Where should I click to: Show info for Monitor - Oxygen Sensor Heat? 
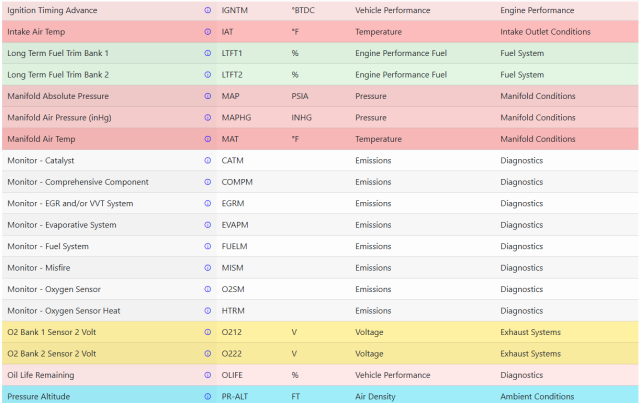pyautogui.click(x=208, y=311)
